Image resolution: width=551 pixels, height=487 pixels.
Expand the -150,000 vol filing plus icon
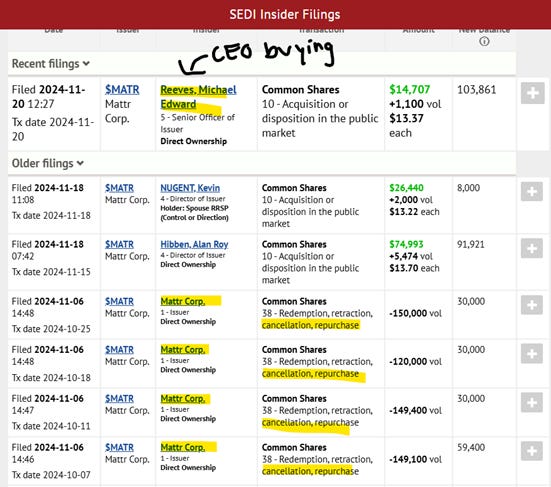click(x=532, y=305)
